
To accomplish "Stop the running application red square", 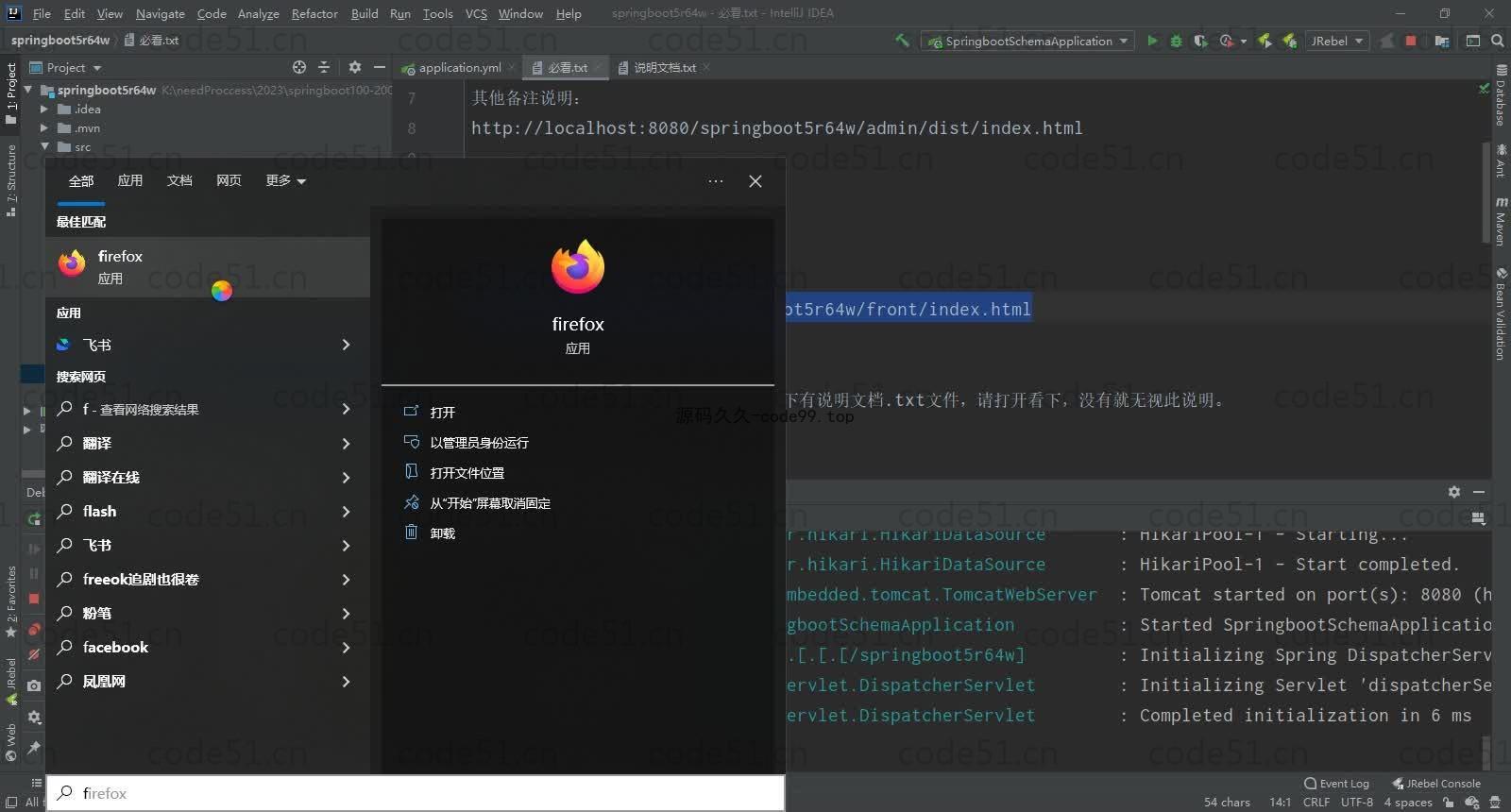I will tap(1411, 41).
